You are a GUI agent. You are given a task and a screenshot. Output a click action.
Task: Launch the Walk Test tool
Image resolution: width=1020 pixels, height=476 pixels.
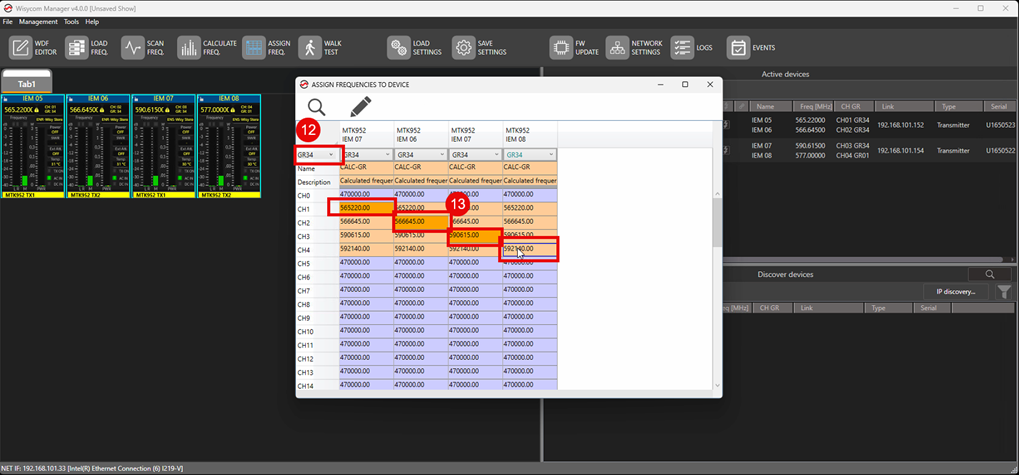(310, 47)
